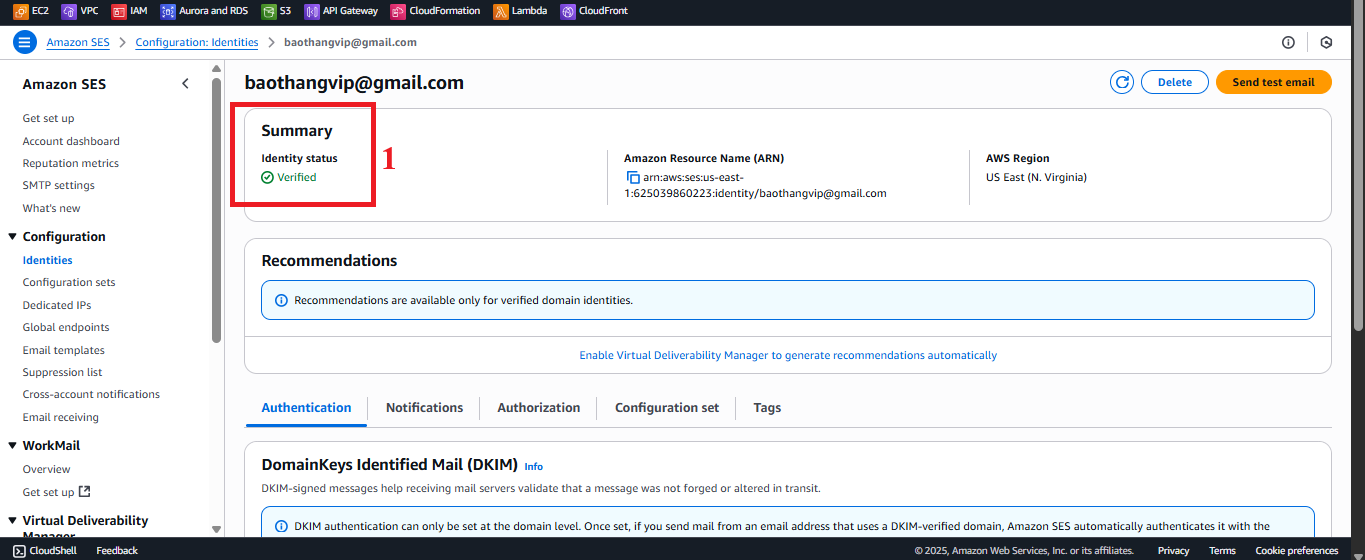Open the Terms link in footer
1365x560 pixels.
[x=1222, y=550]
